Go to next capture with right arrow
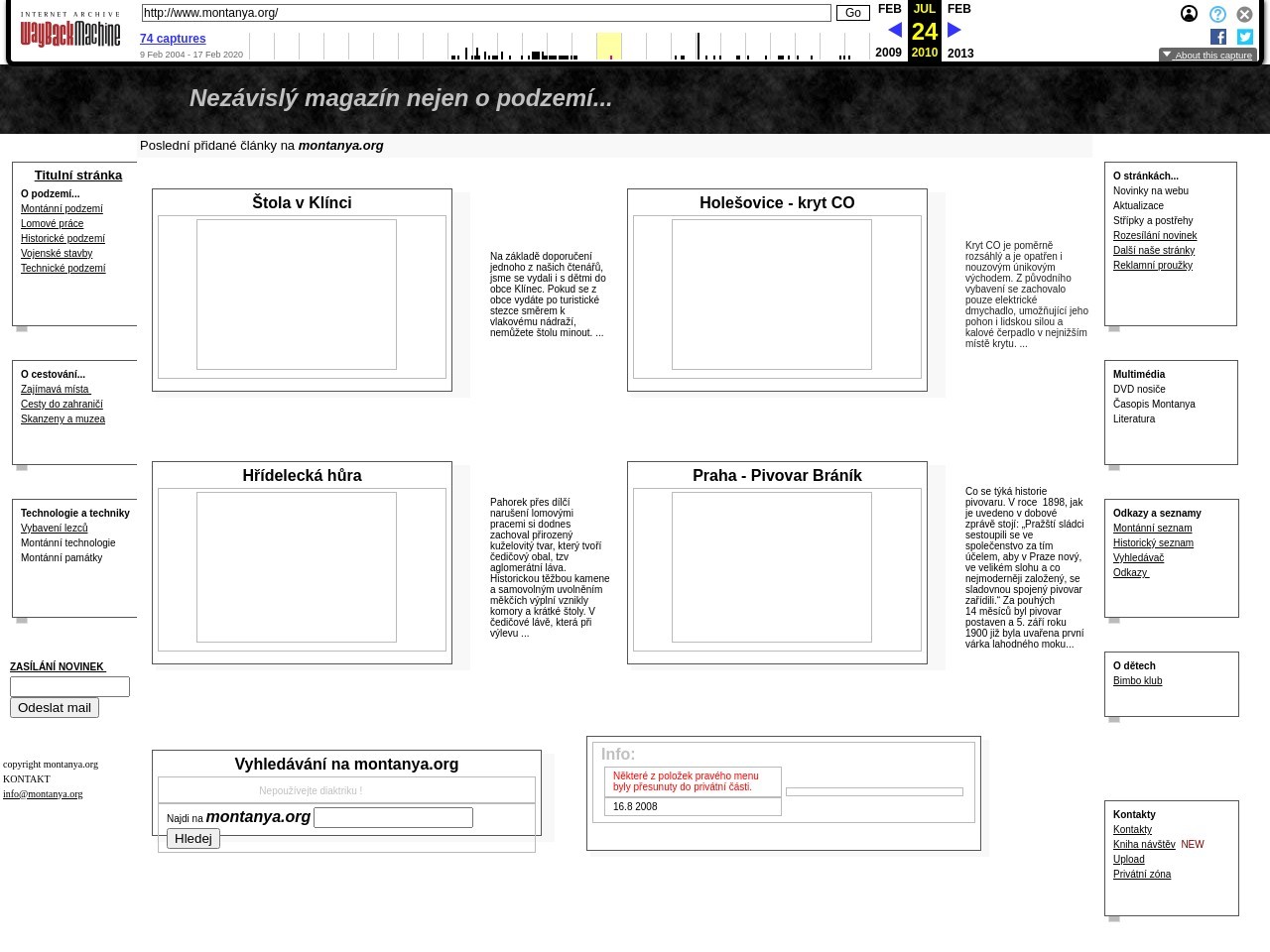The height and width of the screenshot is (952, 1270). coord(954,31)
